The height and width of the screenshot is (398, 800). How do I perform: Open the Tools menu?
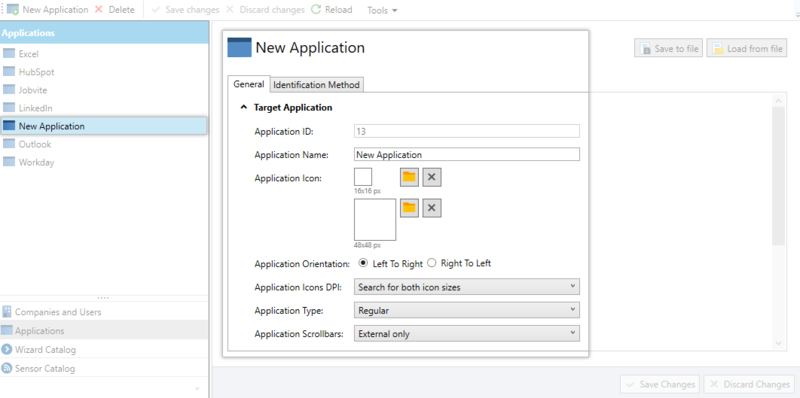(382, 10)
